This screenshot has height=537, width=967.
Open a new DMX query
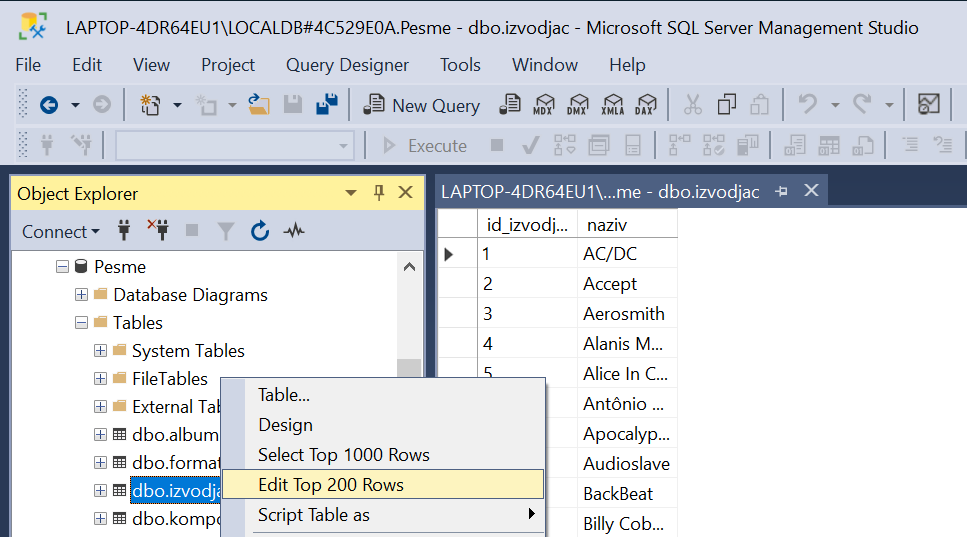click(578, 105)
